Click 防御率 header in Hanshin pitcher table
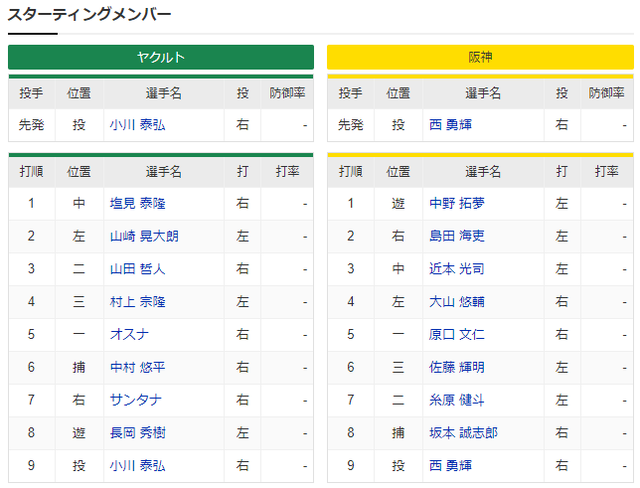Screen dimensions: 640x488 607,93
